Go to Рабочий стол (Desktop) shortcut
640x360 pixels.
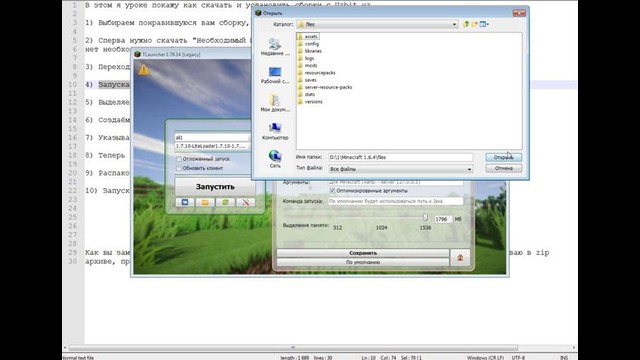click(x=275, y=76)
